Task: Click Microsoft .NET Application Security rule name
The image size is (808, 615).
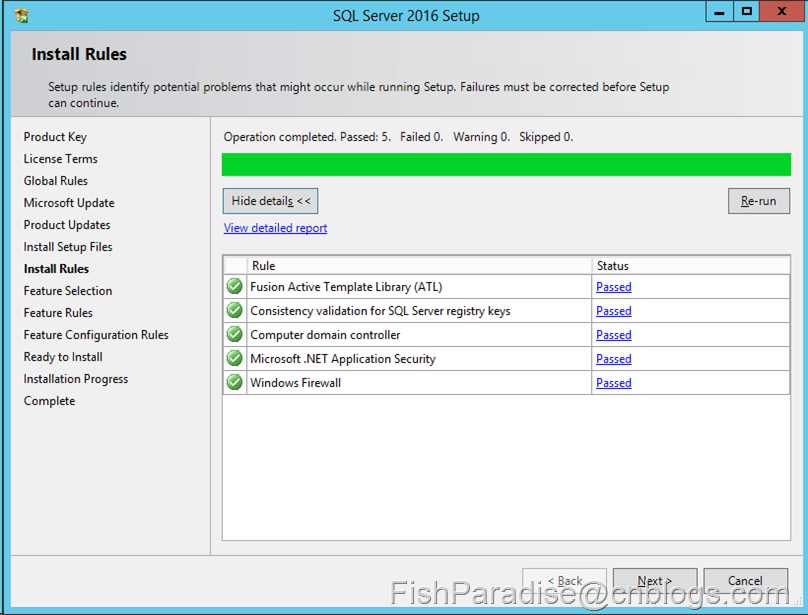Action: pyautogui.click(x=343, y=359)
